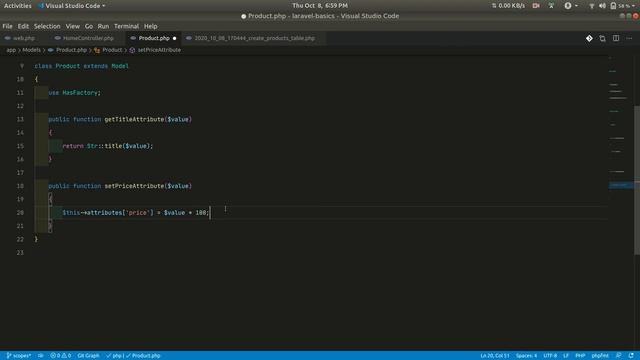Viewport: 640px width, 360px height.
Task: Change line endings via LF status item
Action: pos(566,356)
